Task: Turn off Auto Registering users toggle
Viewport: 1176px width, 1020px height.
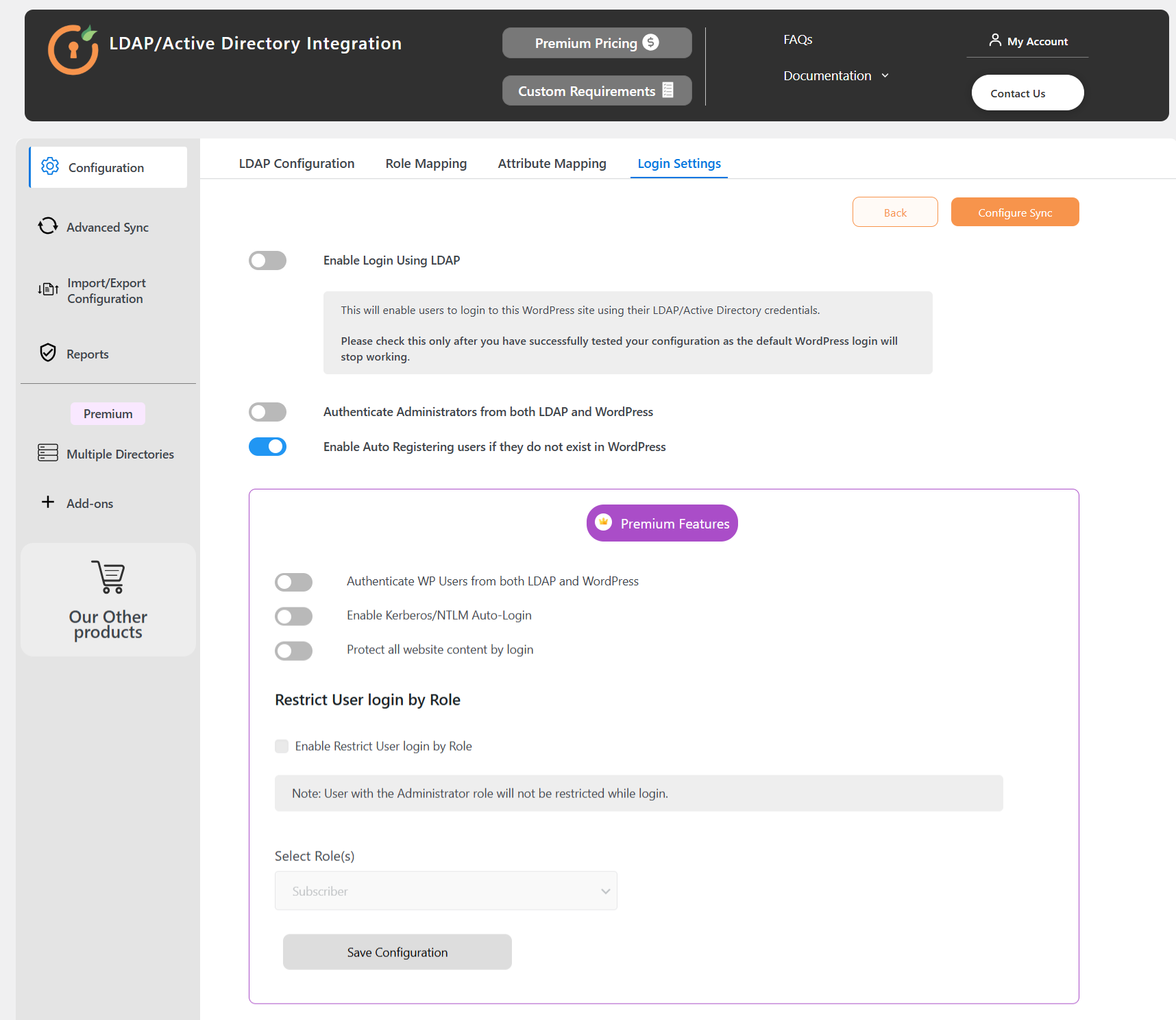Action: (267, 447)
